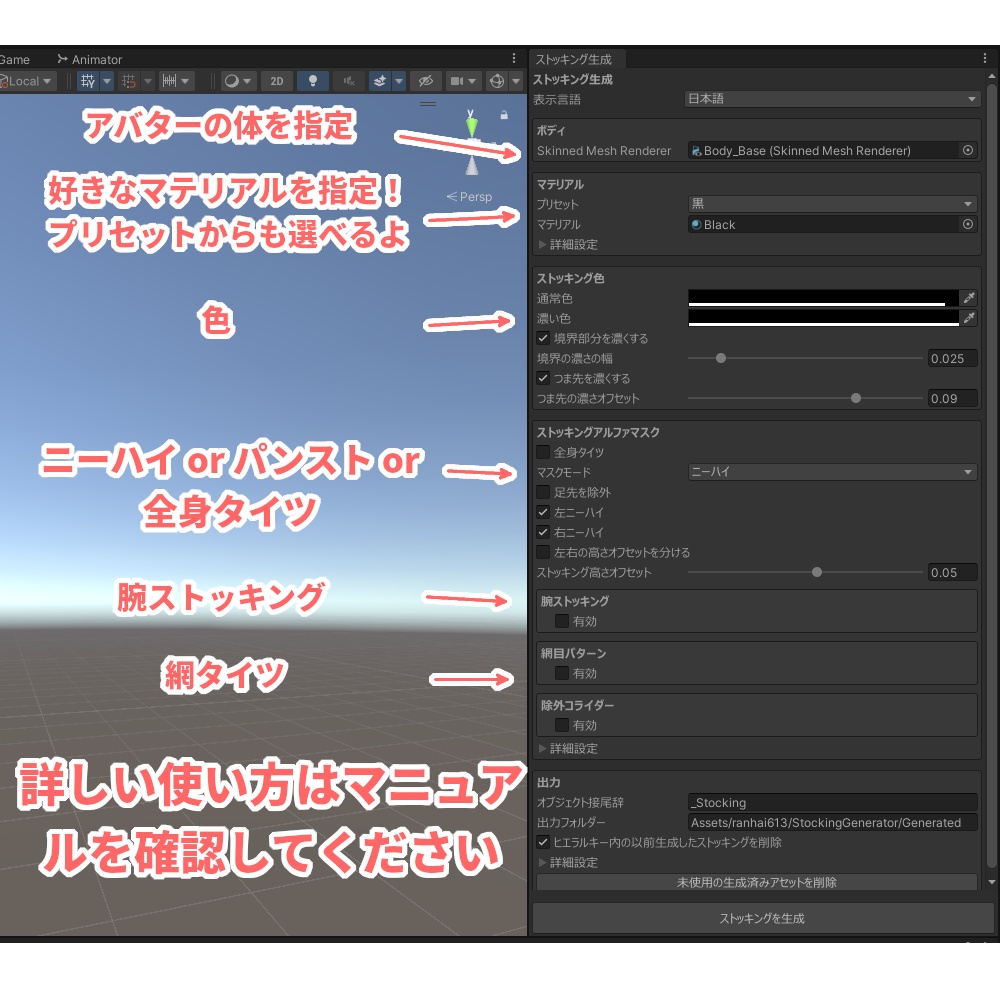
Task: Toggle hidden objects visibility eye icon
Action: point(425,81)
